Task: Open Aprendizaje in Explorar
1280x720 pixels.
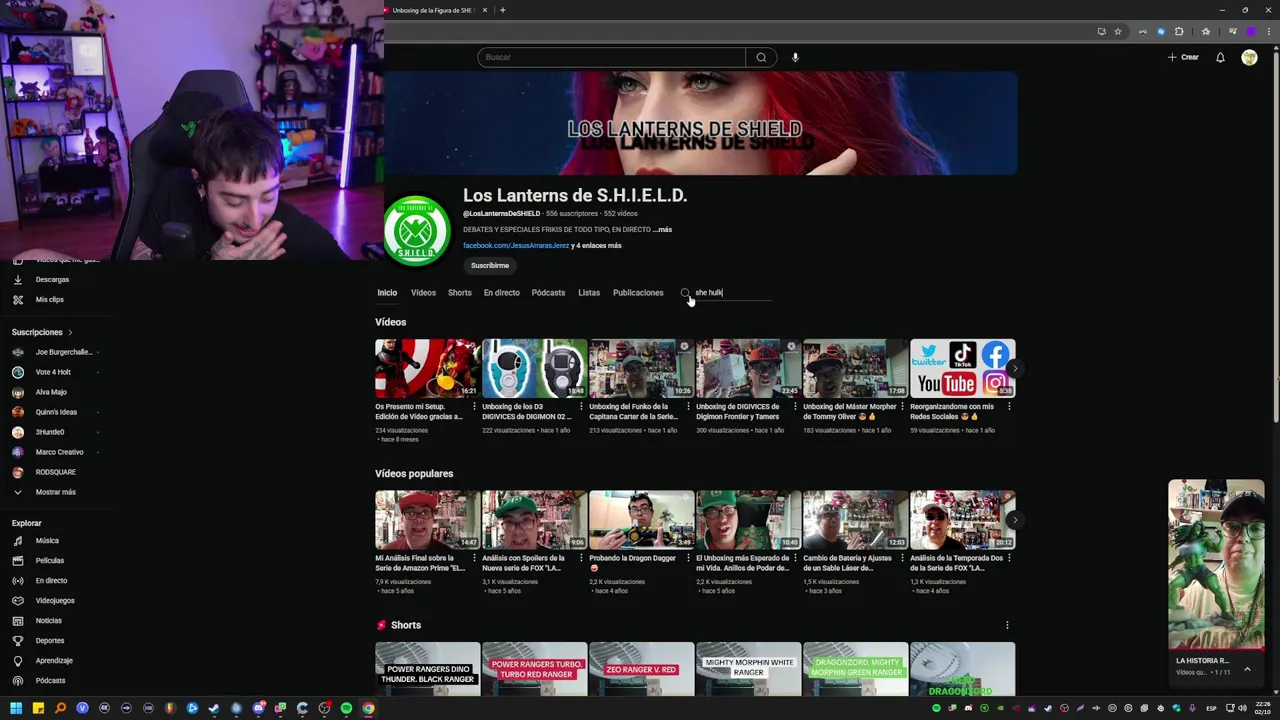Action: click(x=54, y=661)
